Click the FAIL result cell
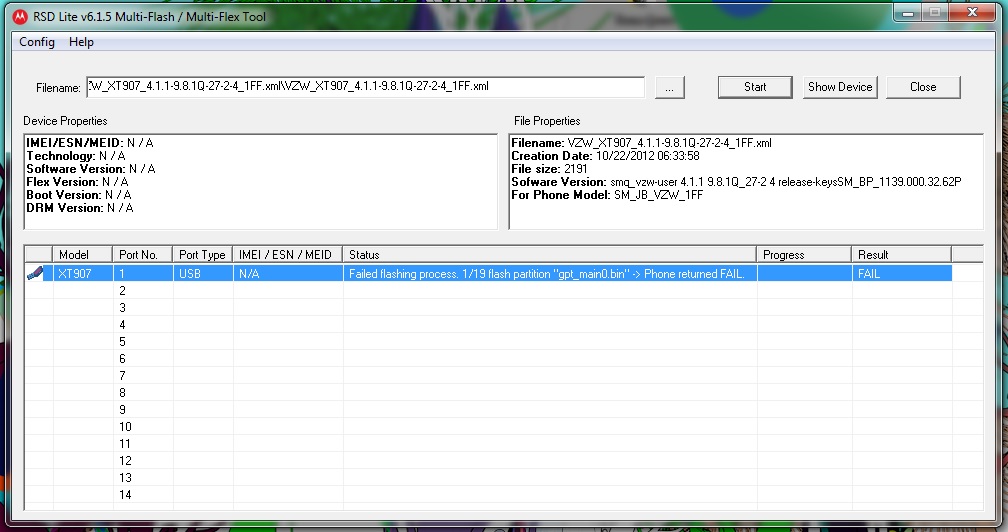 [x=901, y=274]
